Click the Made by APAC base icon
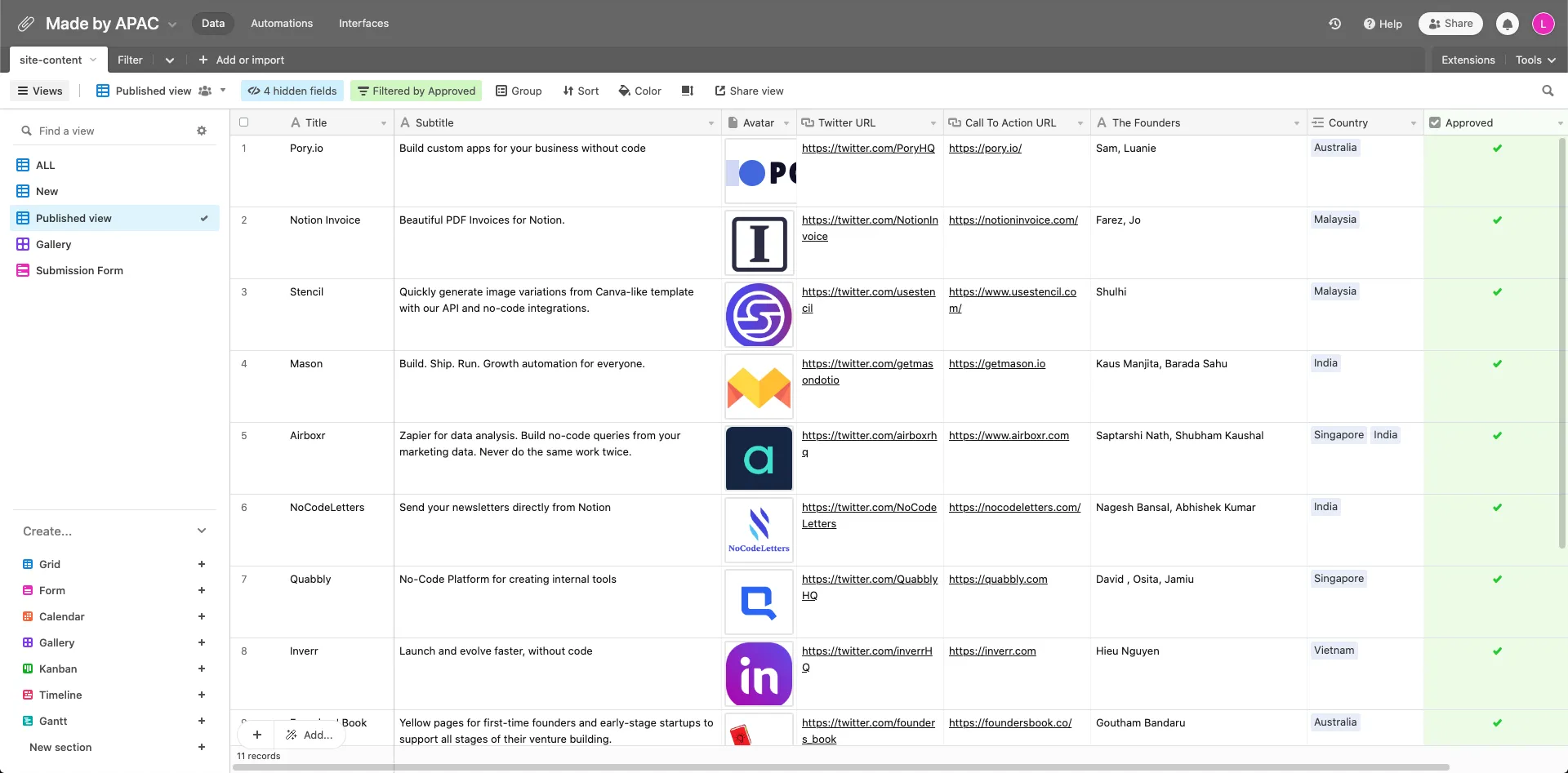The image size is (1568, 773). [26, 24]
